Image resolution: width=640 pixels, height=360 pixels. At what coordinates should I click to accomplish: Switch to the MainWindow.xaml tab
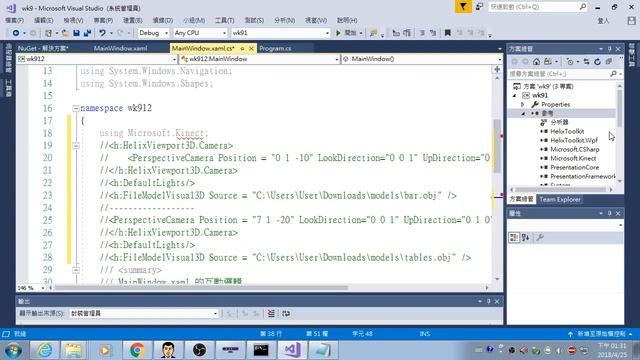[120, 49]
